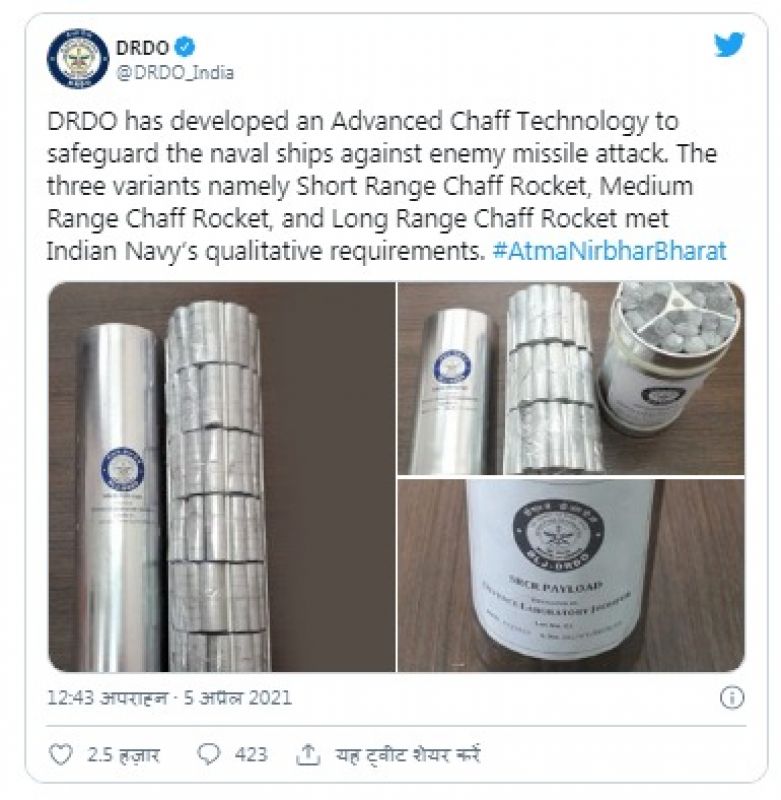This screenshot has height=800, width=781.
Task: View the 2.5 हज़ार likes count
Action: tap(123, 755)
